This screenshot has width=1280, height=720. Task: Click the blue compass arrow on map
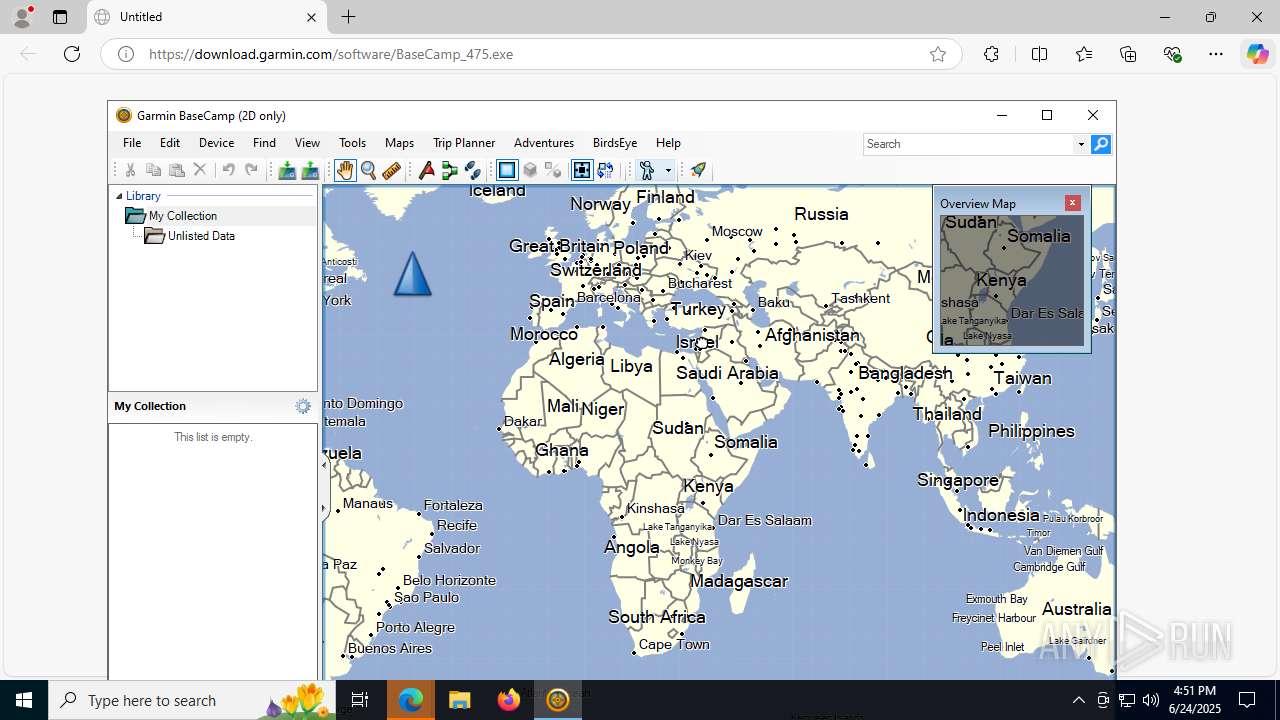click(412, 274)
